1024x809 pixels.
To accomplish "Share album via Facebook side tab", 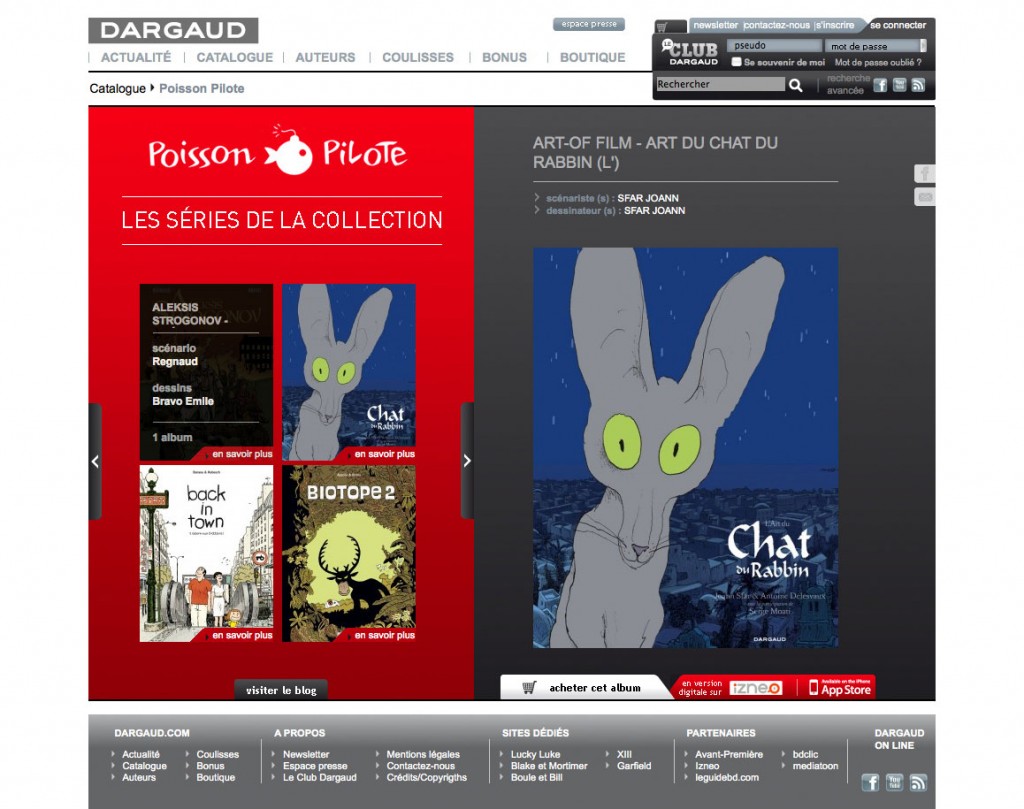I will pos(924,174).
